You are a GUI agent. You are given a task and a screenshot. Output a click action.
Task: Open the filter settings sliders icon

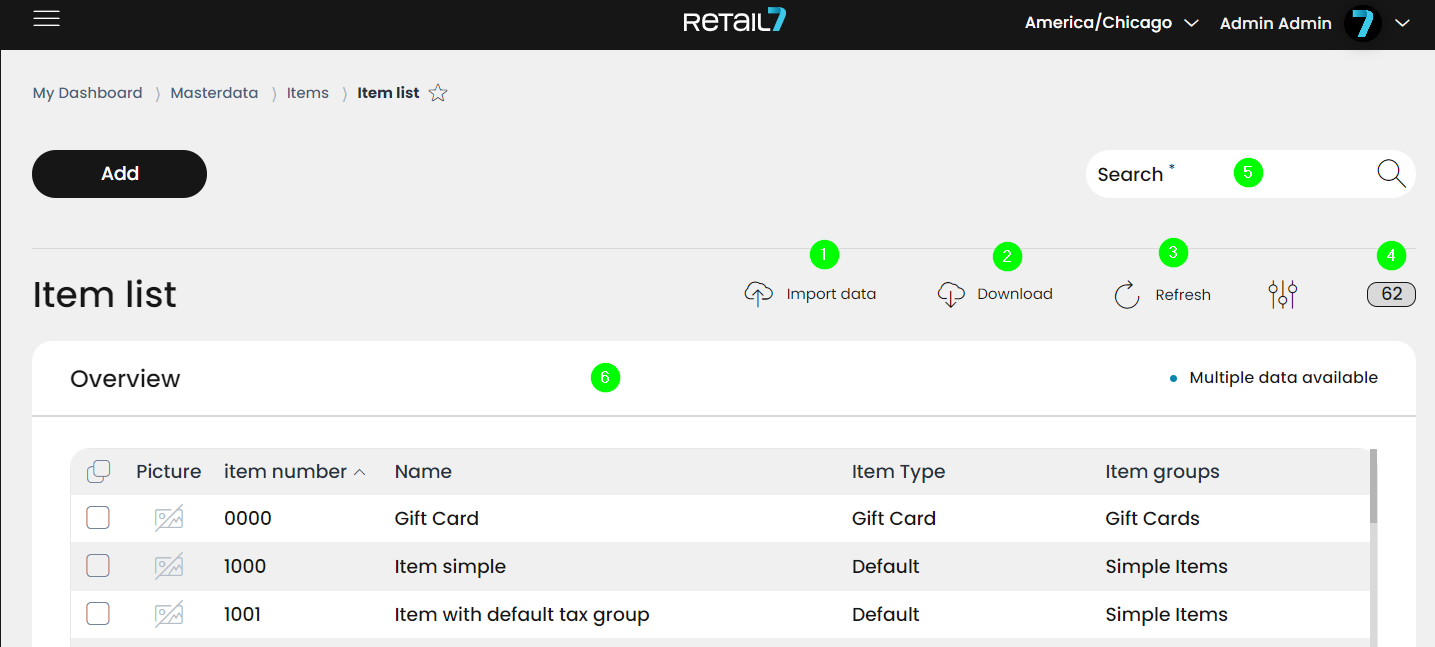(x=1282, y=294)
